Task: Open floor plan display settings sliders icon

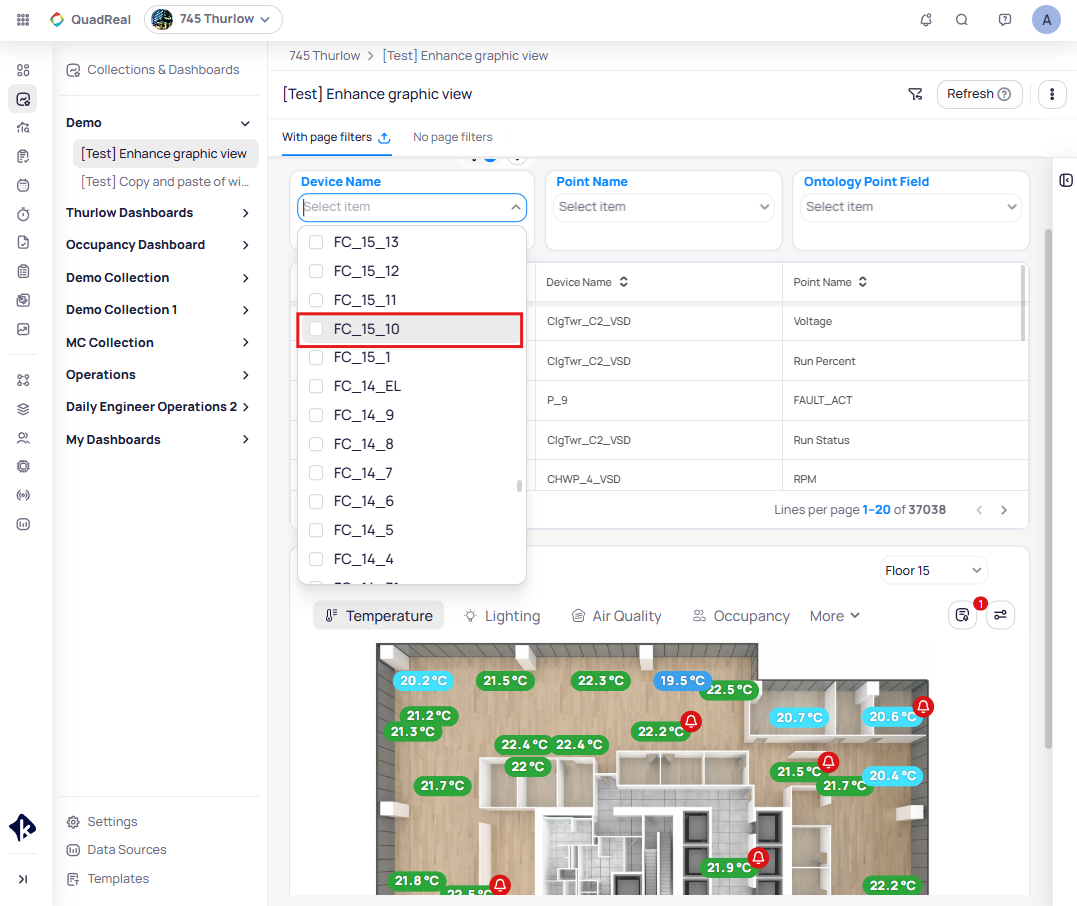Action: click(x=1001, y=615)
